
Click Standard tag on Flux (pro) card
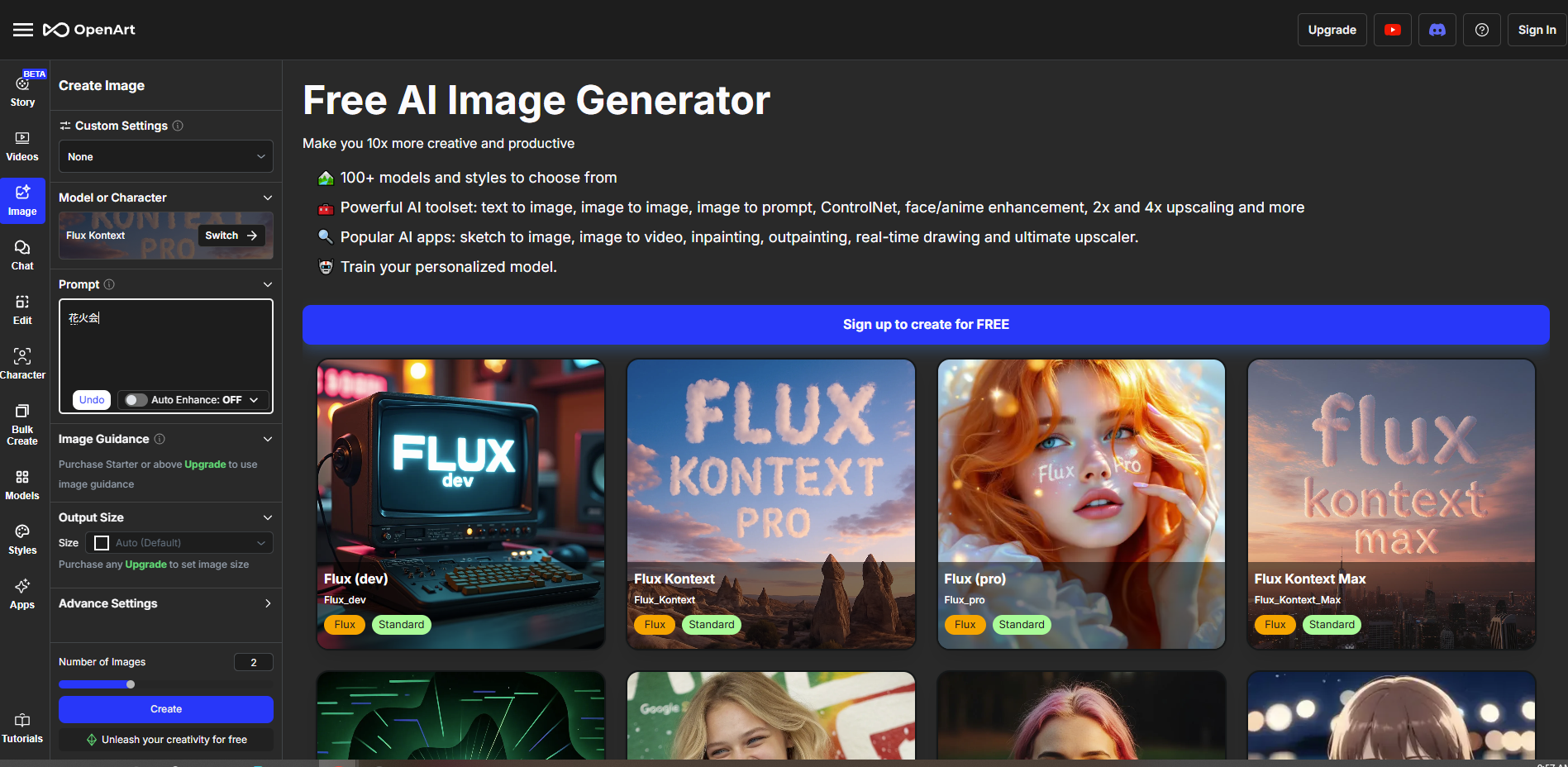[x=1022, y=625]
